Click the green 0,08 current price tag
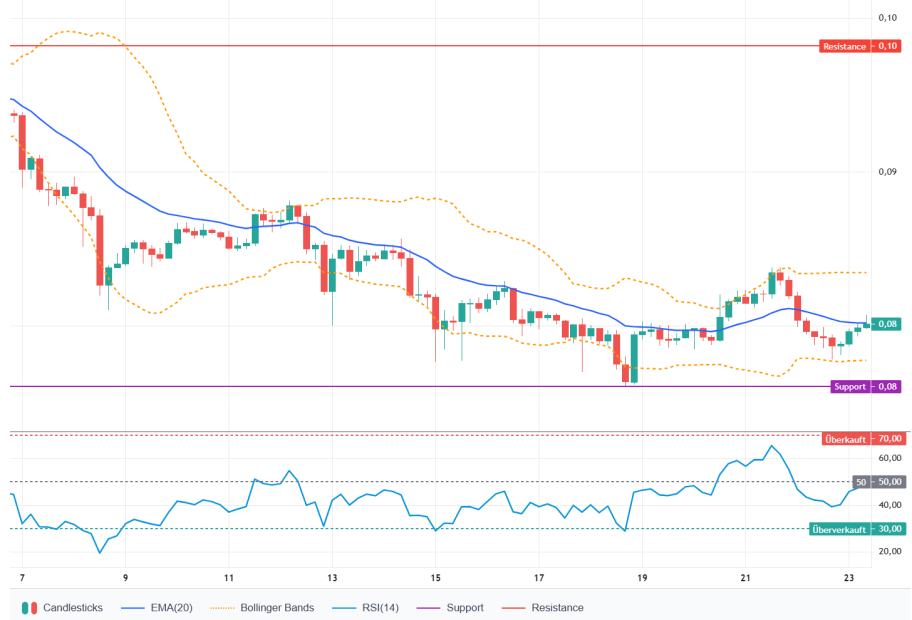The height and width of the screenshot is (620, 912). click(x=887, y=324)
